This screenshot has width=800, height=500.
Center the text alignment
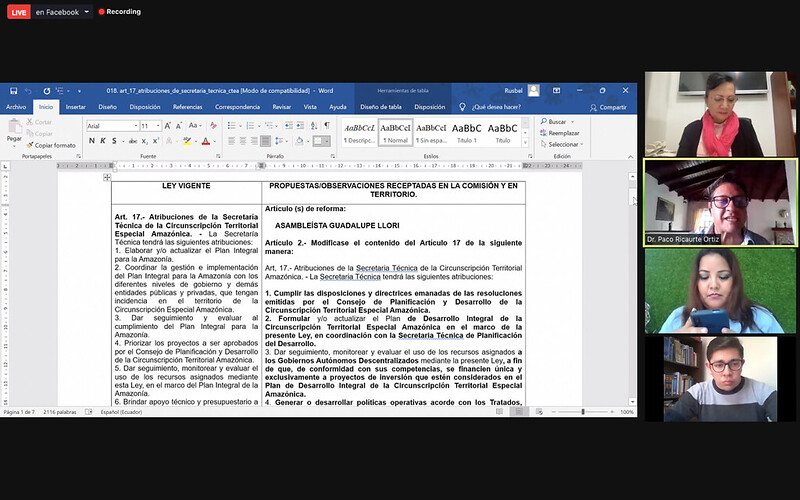[x=243, y=141]
